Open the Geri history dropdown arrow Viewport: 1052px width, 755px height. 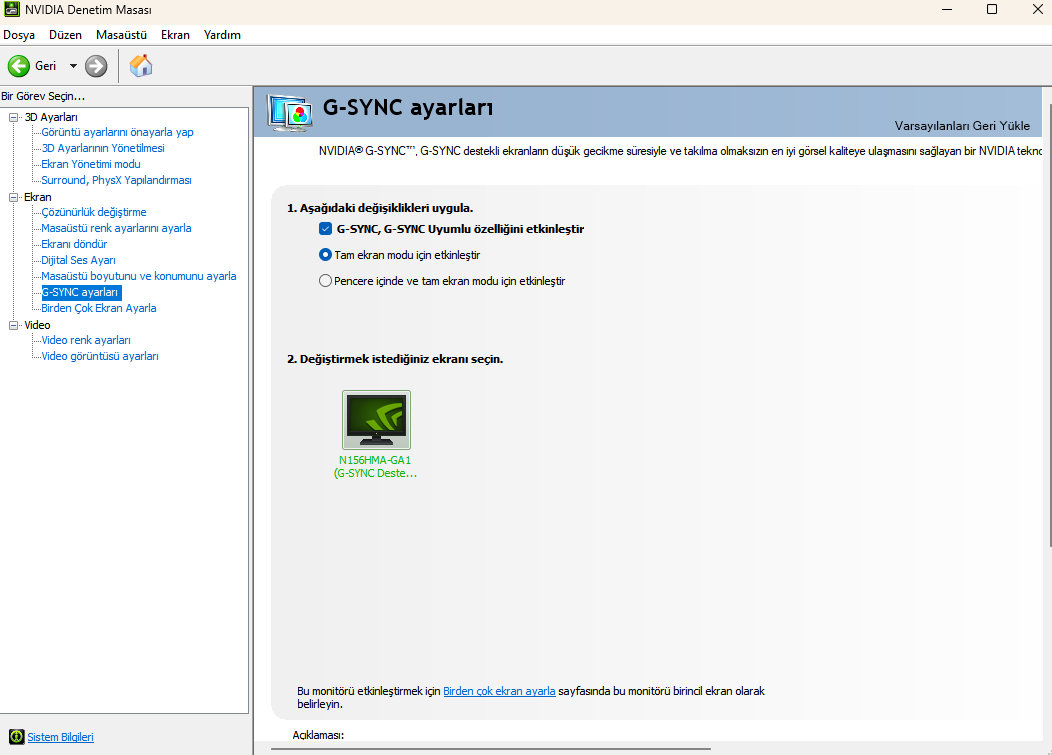click(x=73, y=66)
